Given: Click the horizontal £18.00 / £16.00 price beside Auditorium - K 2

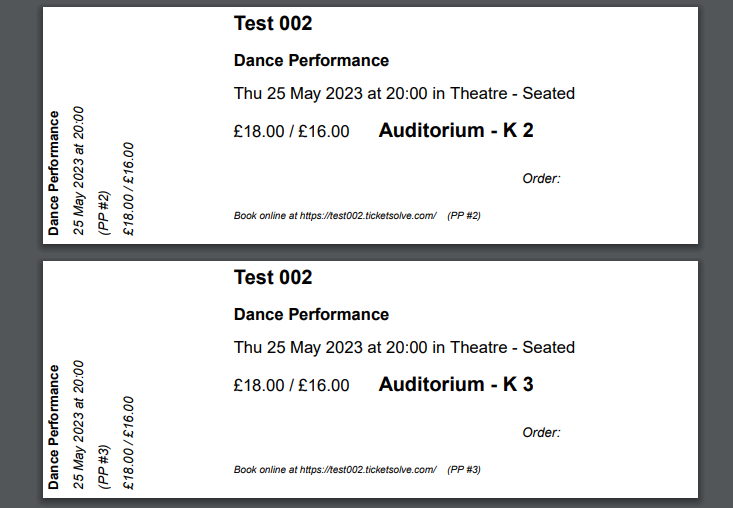Looking at the screenshot, I should click(x=292, y=131).
